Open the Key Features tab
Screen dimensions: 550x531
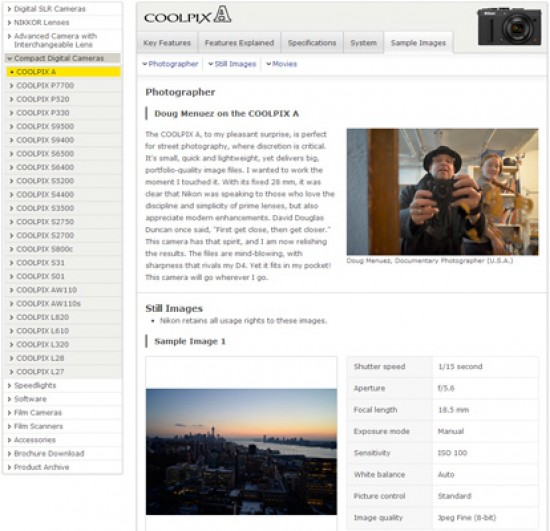(x=167, y=43)
